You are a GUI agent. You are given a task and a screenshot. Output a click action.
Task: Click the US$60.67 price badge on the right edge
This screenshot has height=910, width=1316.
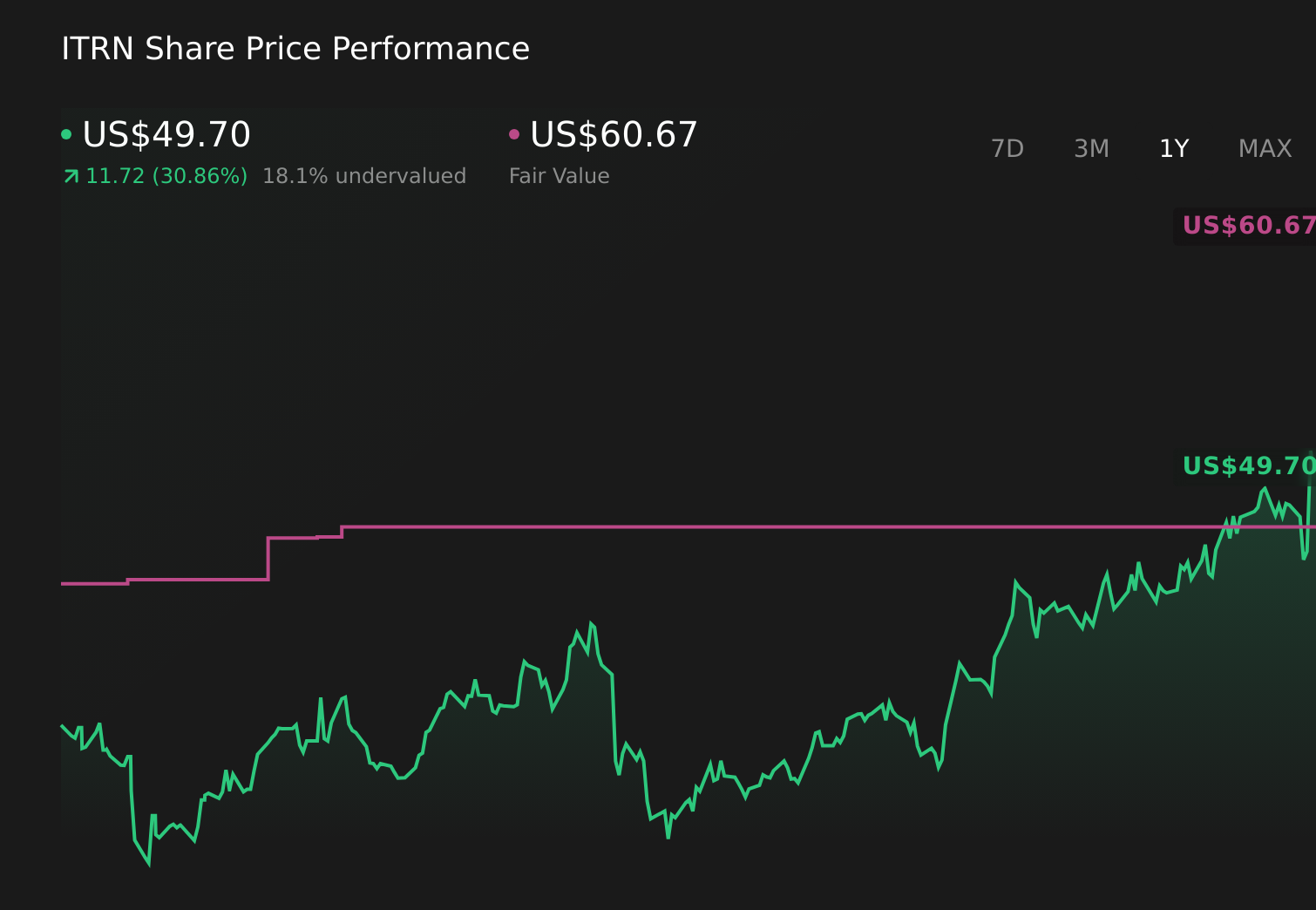pos(1245,226)
